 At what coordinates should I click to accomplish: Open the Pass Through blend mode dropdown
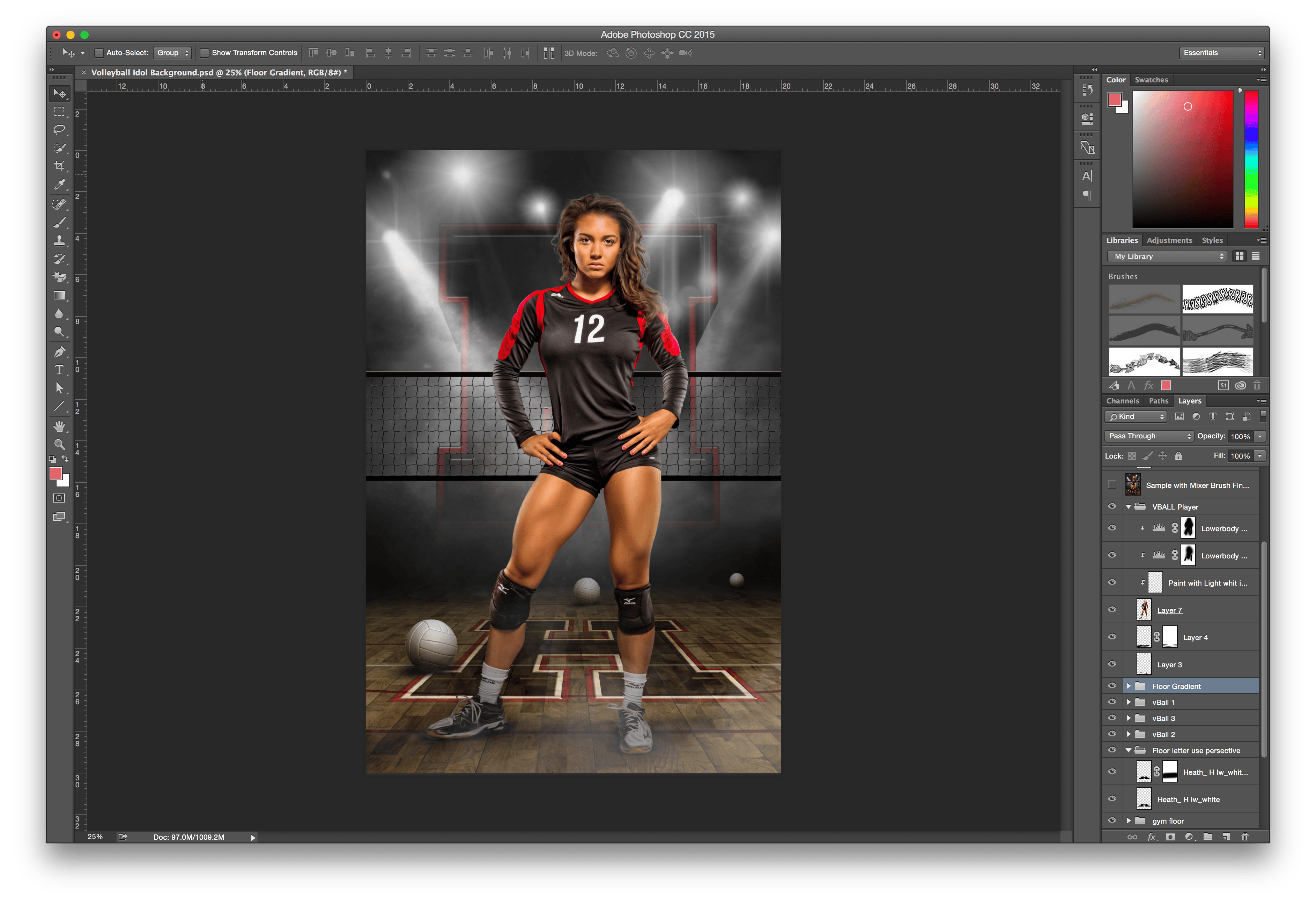1149,436
